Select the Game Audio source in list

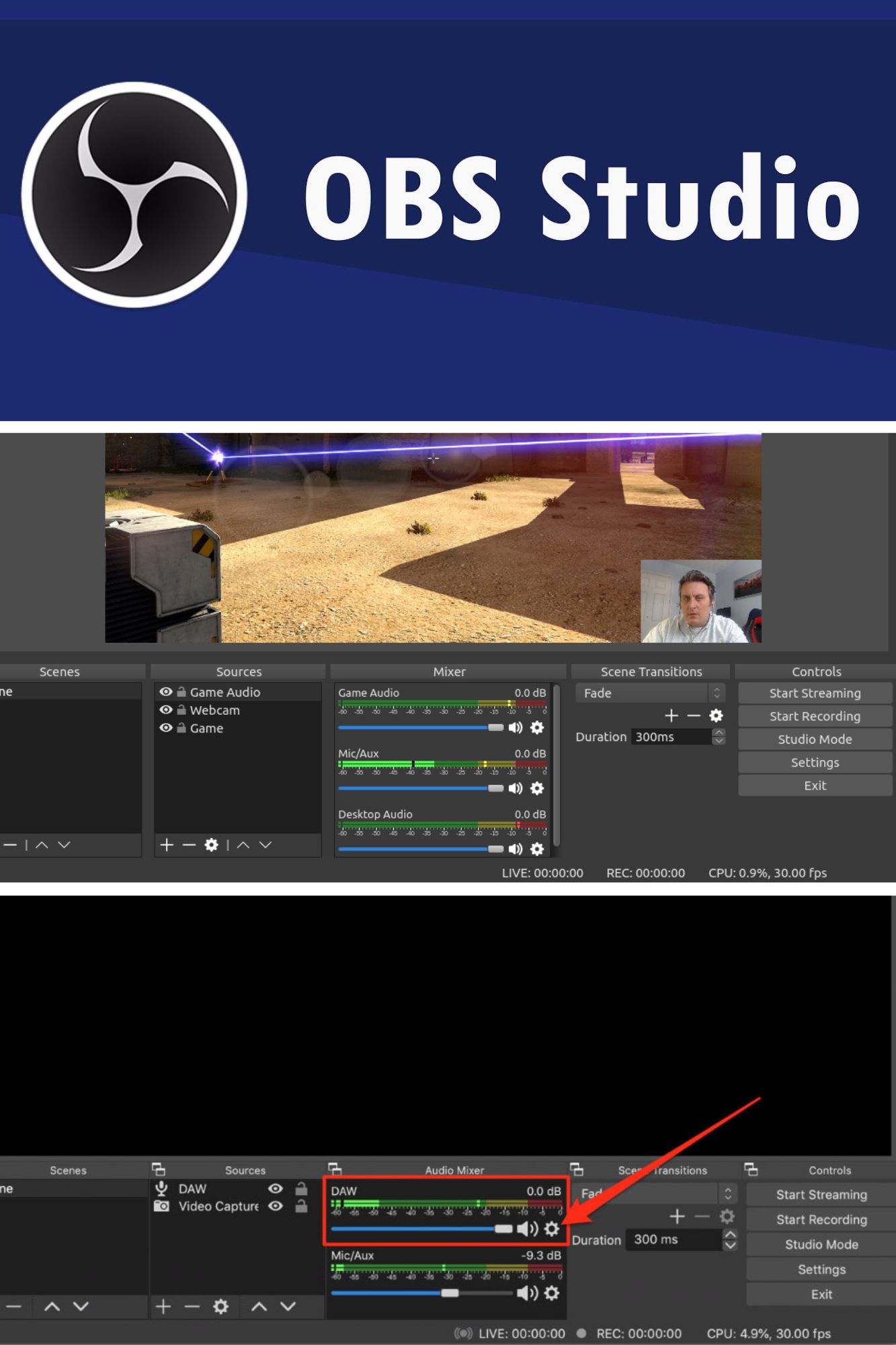[x=225, y=692]
